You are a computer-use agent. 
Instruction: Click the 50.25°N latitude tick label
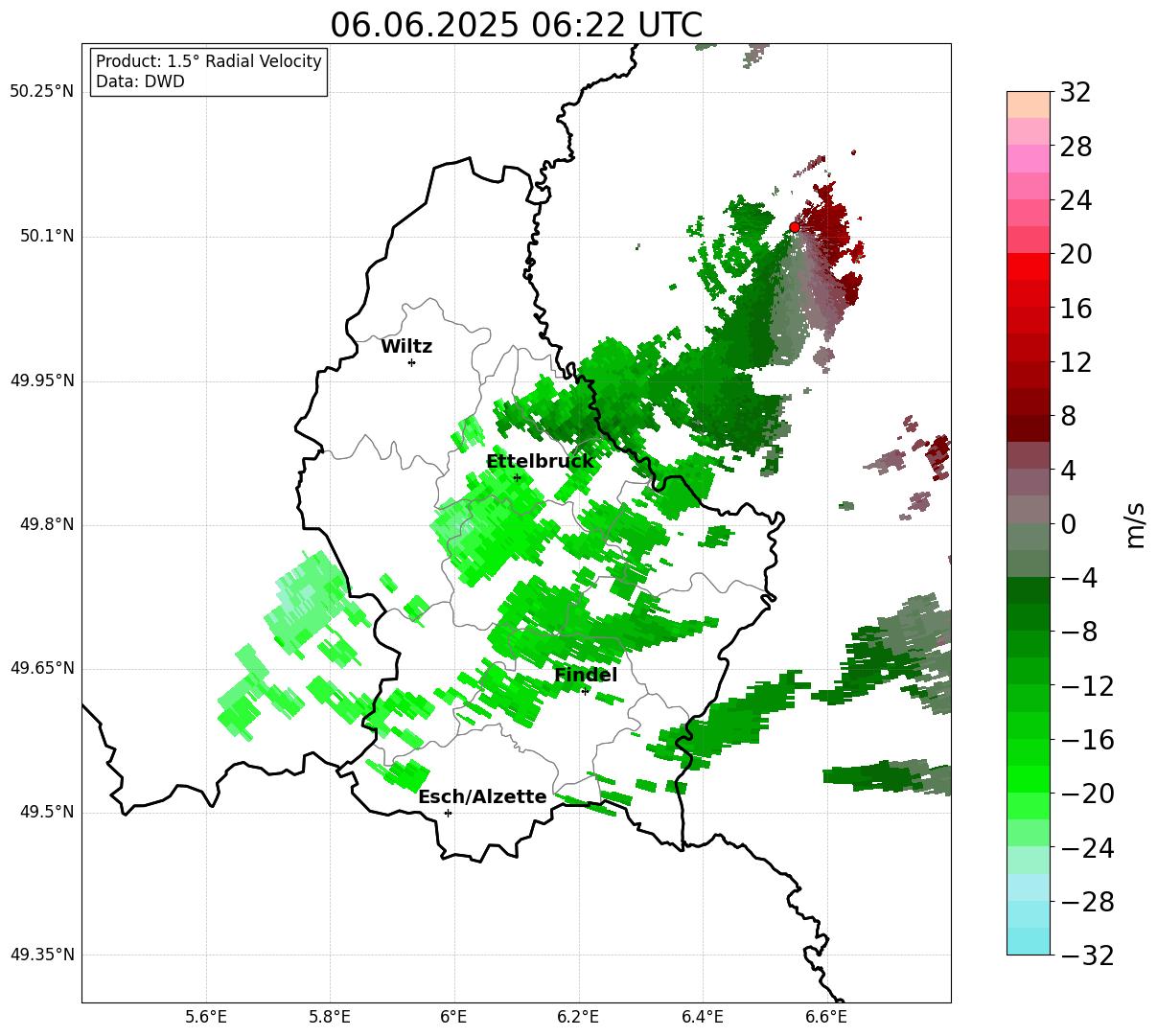point(41,92)
